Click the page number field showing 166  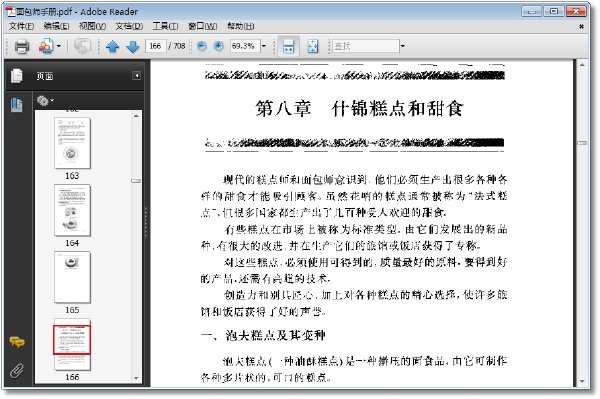click(x=155, y=46)
